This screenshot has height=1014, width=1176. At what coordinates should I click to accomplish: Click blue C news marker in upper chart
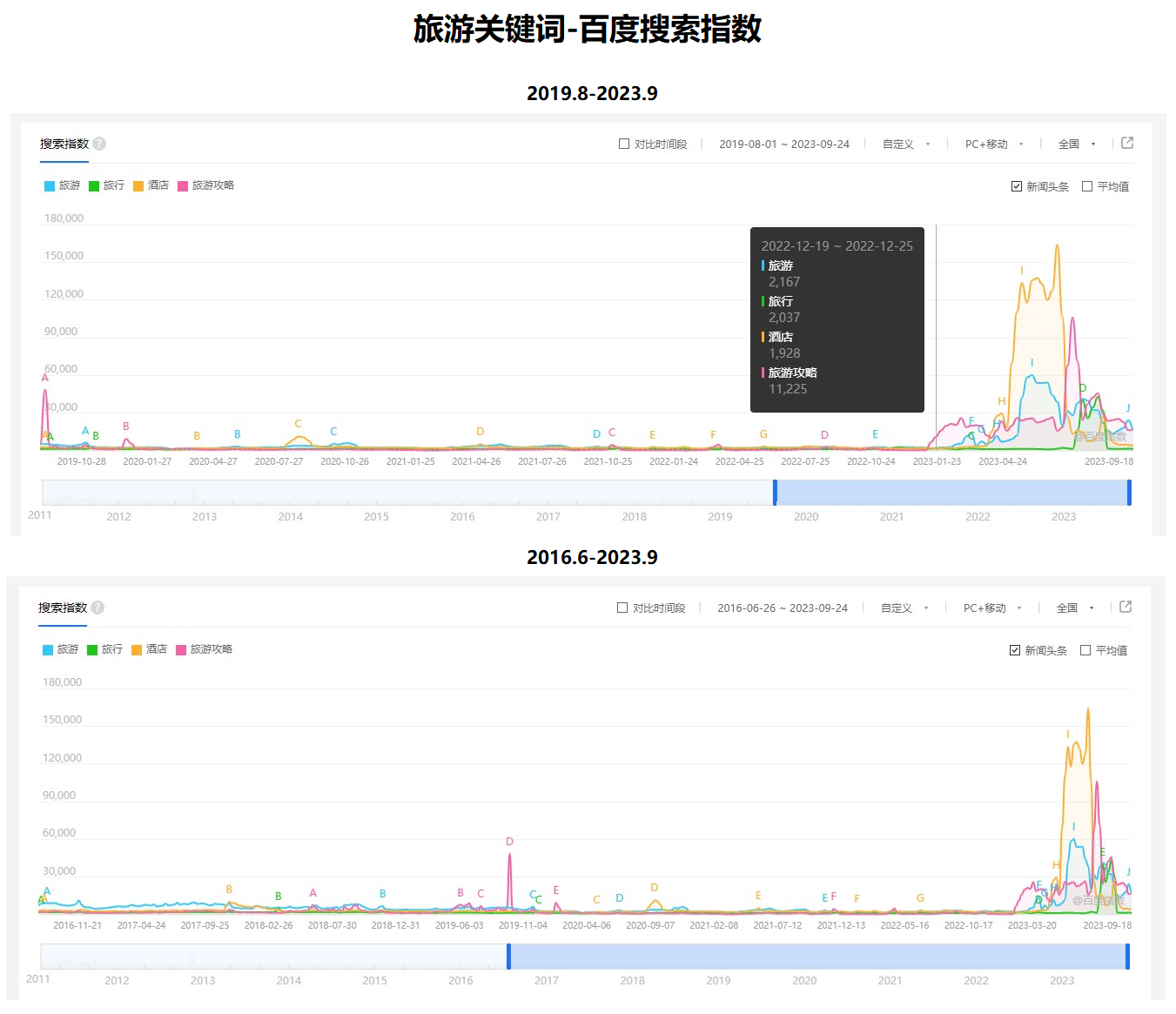click(x=333, y=432)
